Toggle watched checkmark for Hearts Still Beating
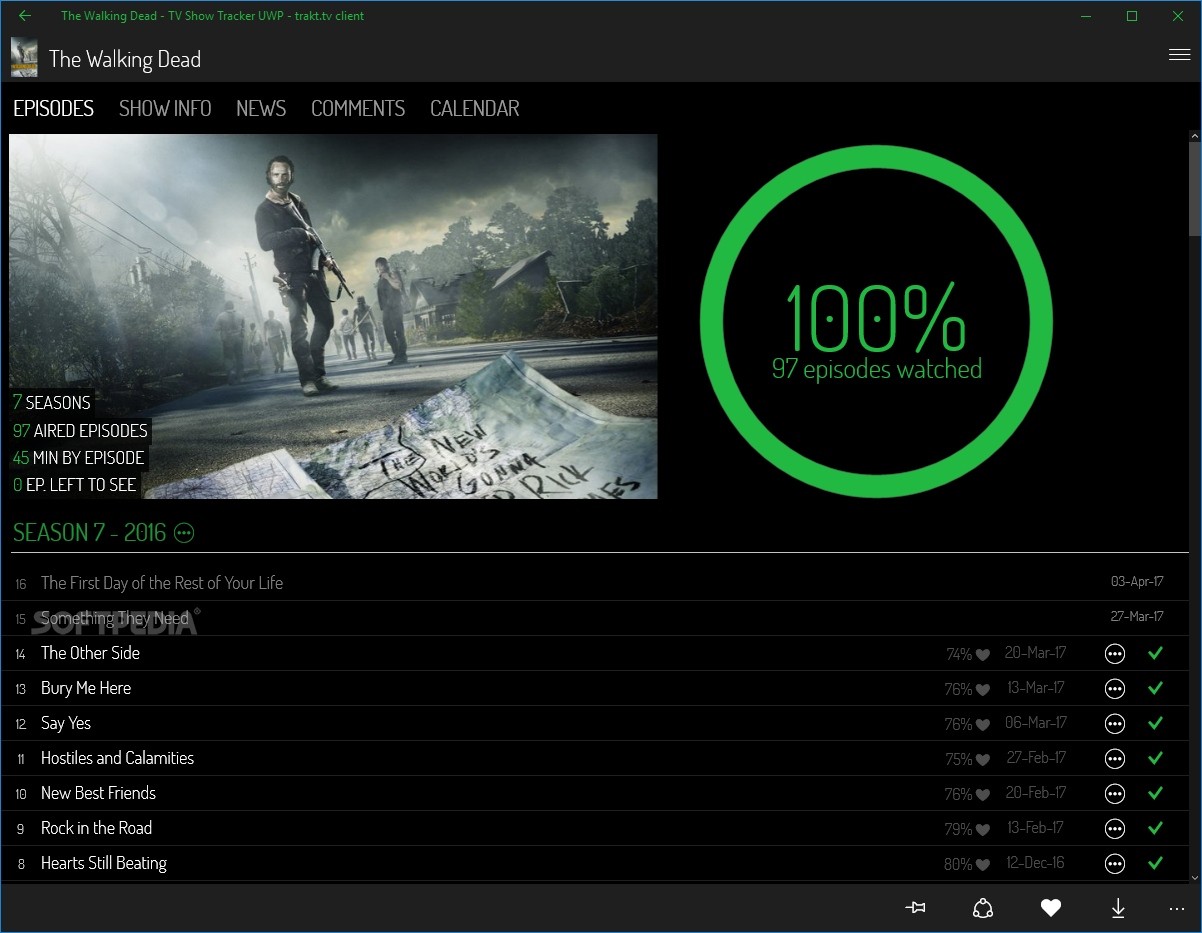 1155,863
